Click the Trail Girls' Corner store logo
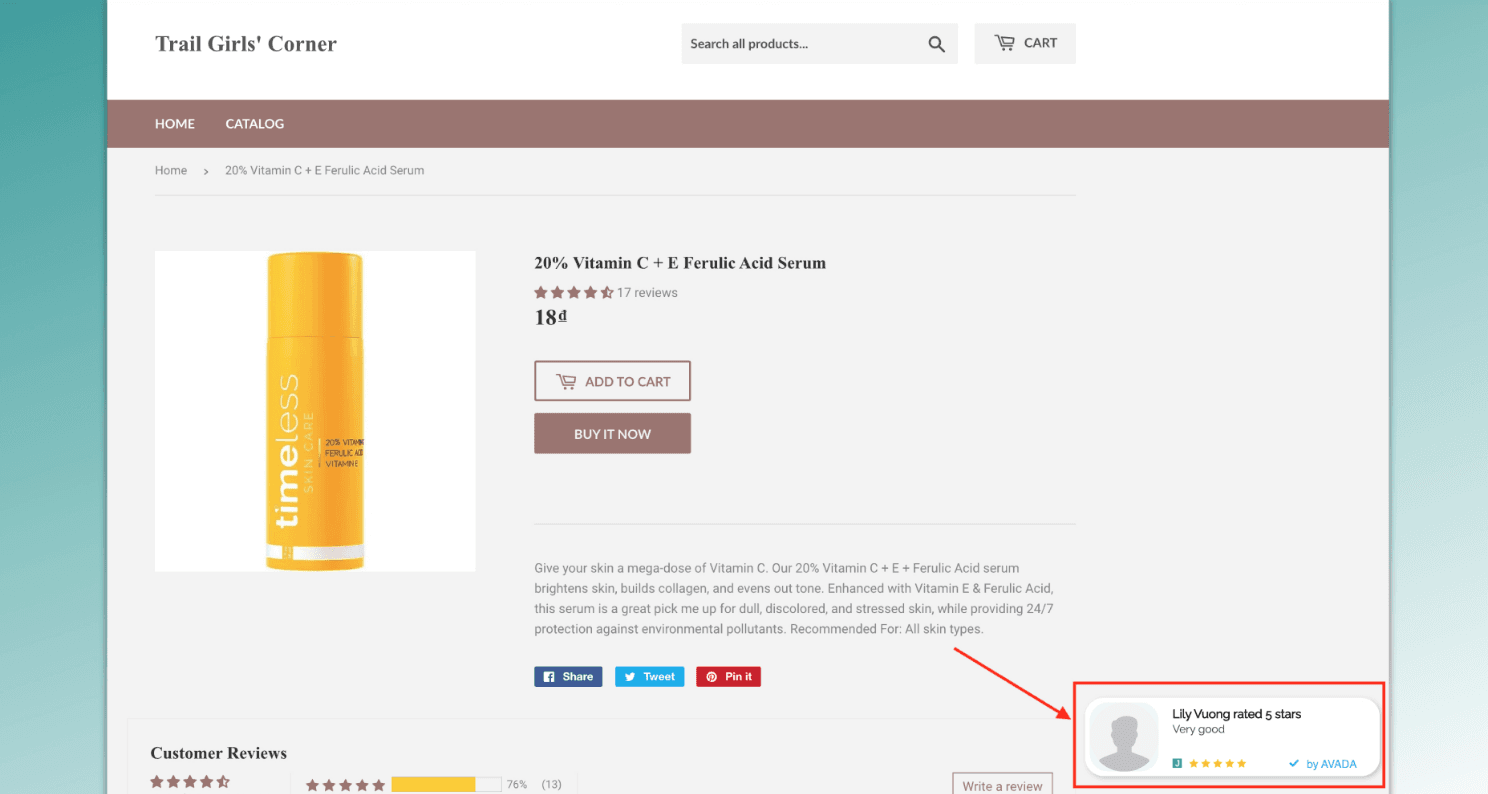This screenshot has height=794, width=1488. click(x=246, y=44)
